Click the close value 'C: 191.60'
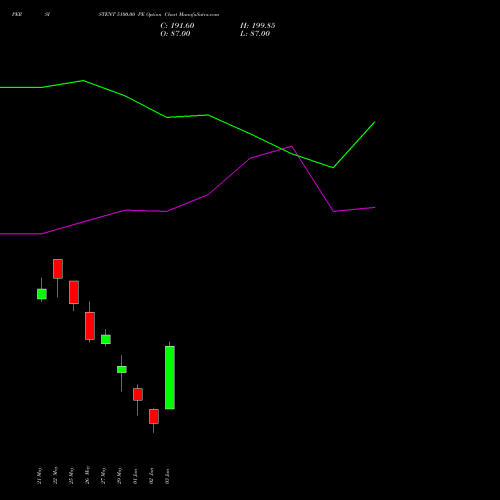500x500 pixels. coord(177,26)
